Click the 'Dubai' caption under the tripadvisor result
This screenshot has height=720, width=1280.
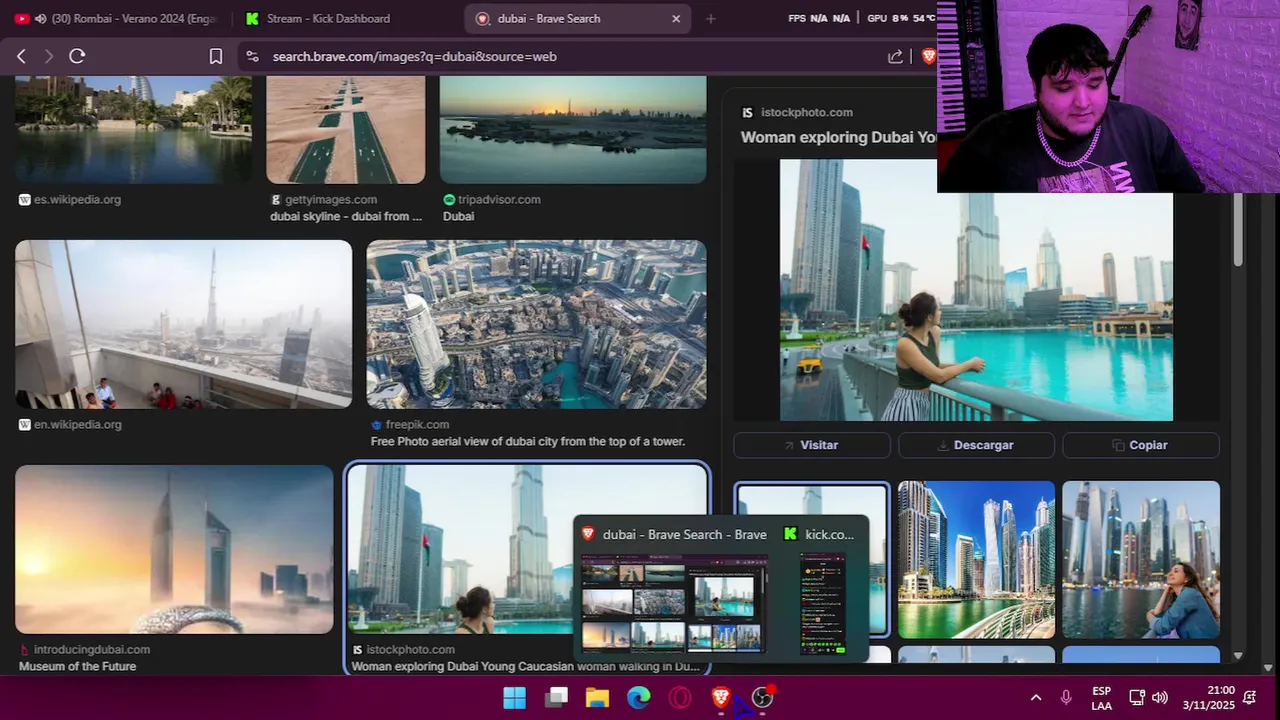tap(458, 216)
